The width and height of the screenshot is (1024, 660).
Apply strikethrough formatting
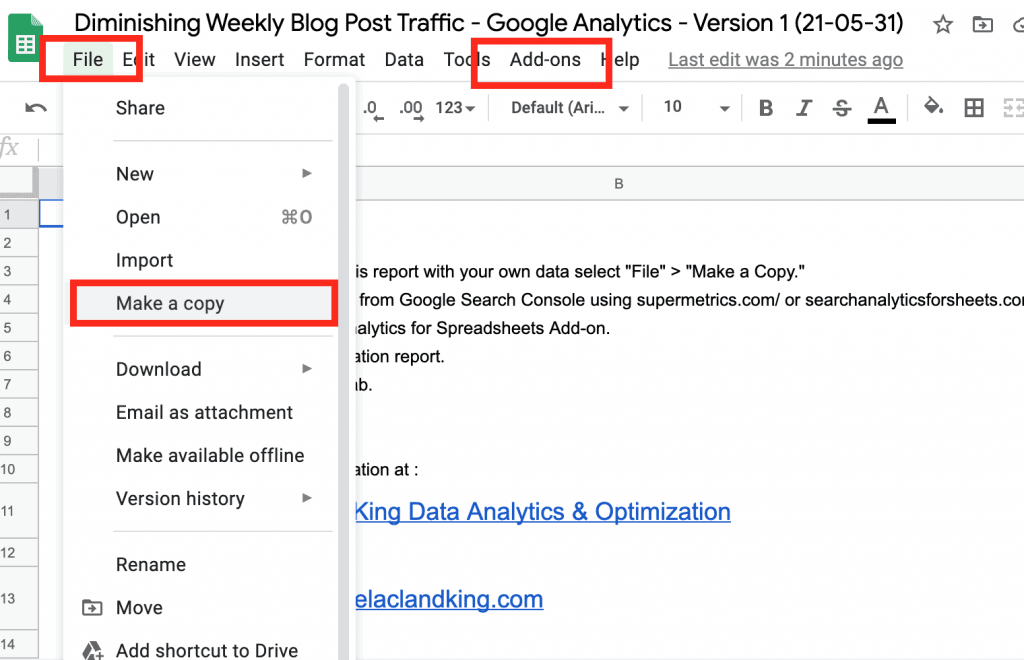(x=842, y=108)
